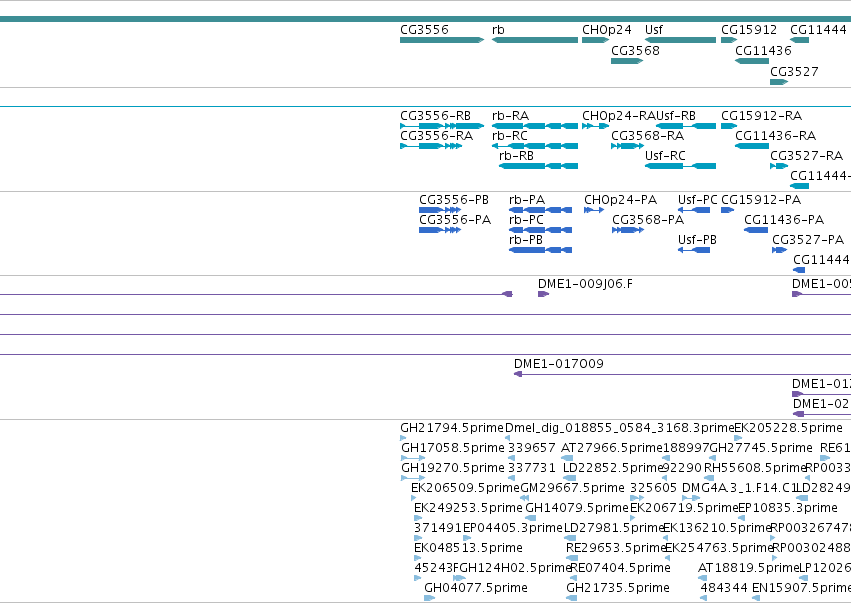Click EST GH21735.5prime

tap(571, 598)
